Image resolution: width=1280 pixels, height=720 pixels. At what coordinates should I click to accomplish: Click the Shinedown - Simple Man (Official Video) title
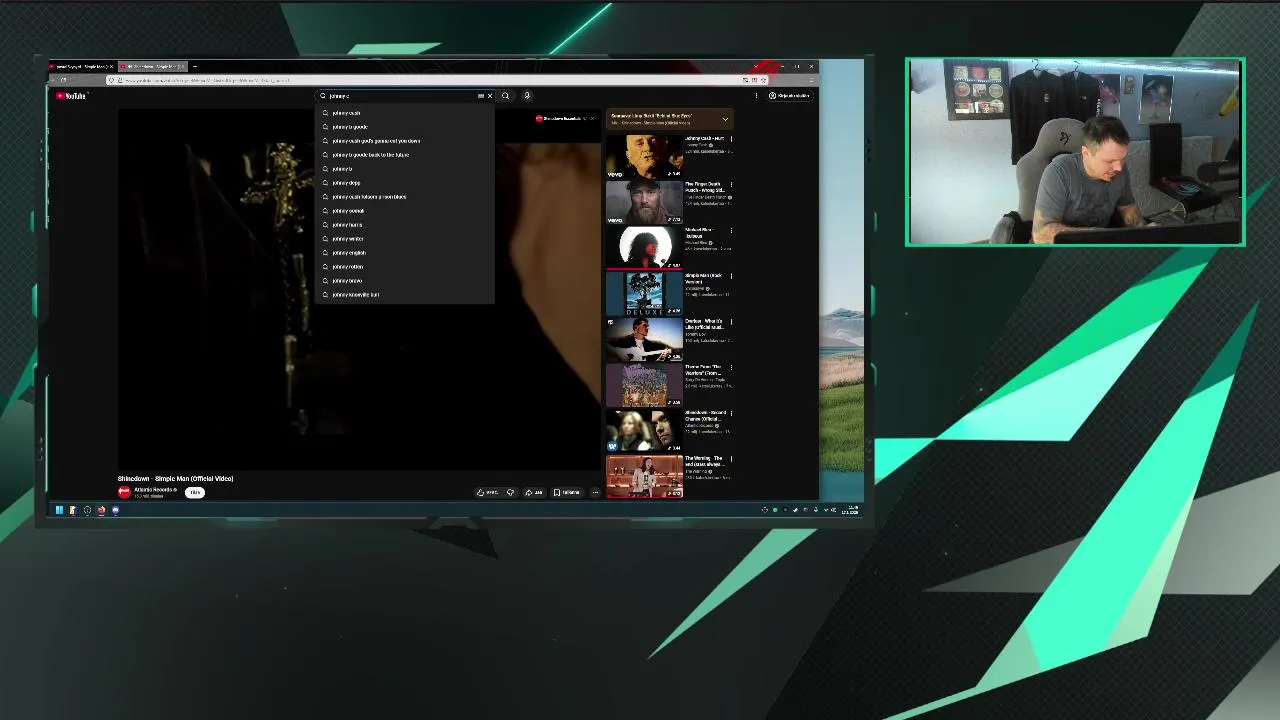click(175, 479)
